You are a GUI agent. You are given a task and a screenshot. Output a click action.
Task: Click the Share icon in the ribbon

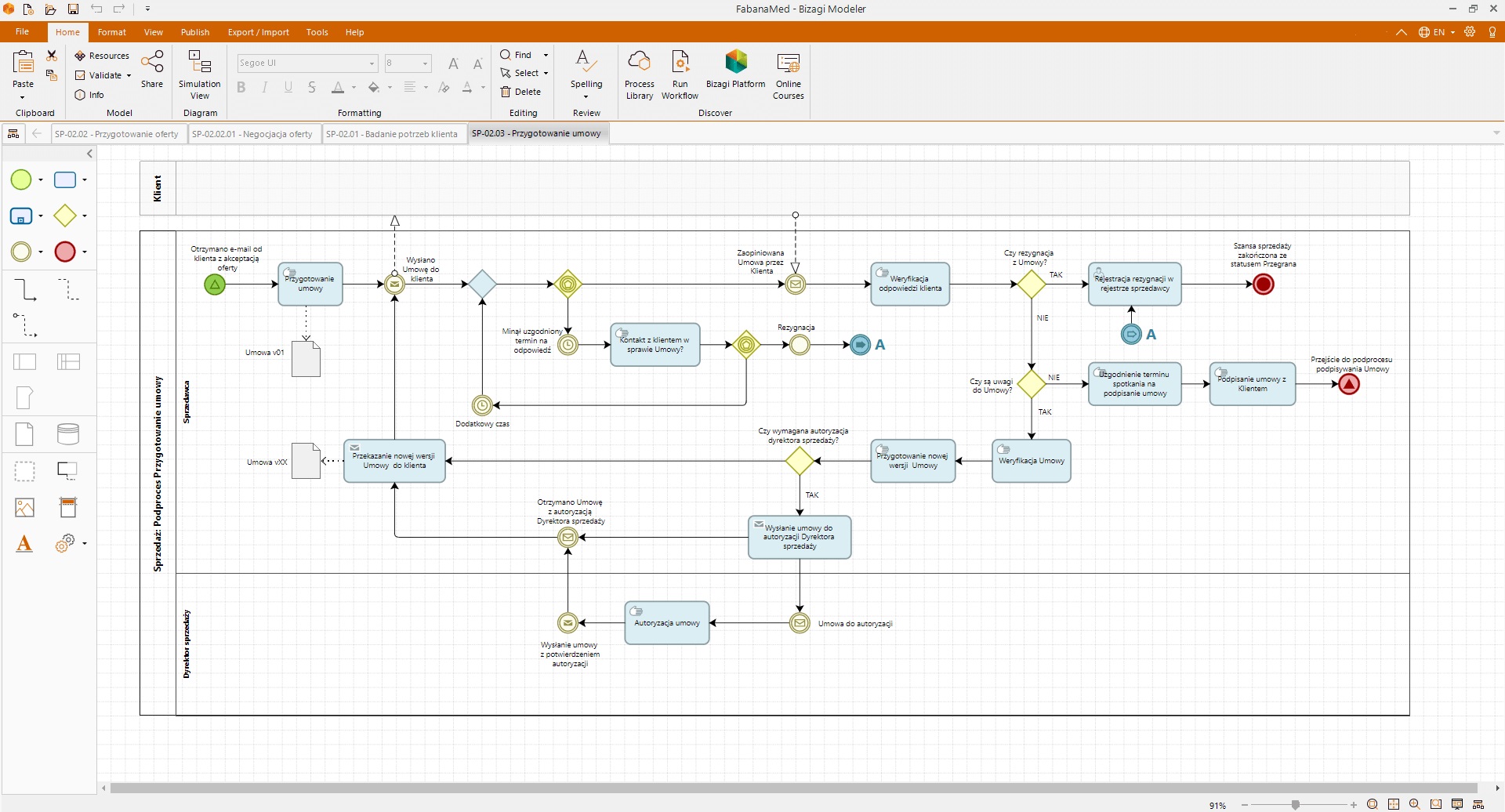[152, 69]
